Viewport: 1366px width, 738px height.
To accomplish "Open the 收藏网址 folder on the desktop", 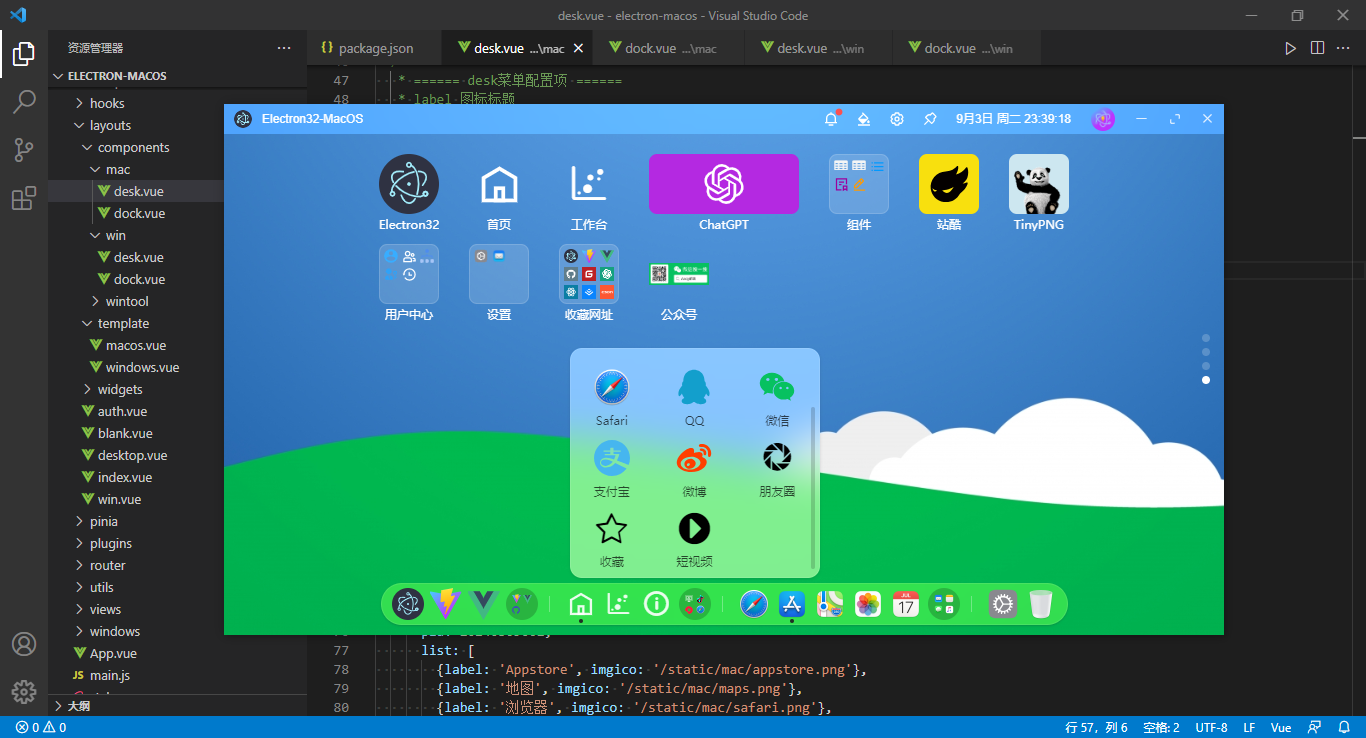I will pos(589,274).
